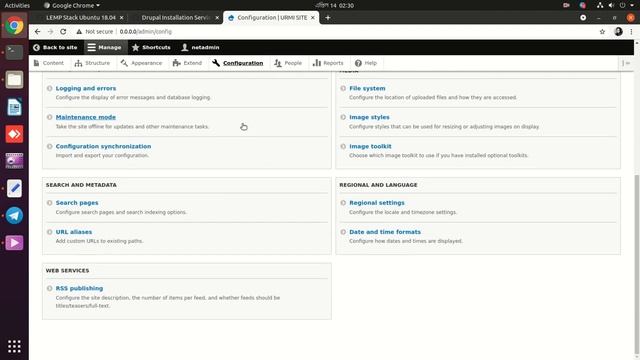Viewport: 640px width, 360px height.
Task: Bookmark this page with star icon
Action: [602, 31]
